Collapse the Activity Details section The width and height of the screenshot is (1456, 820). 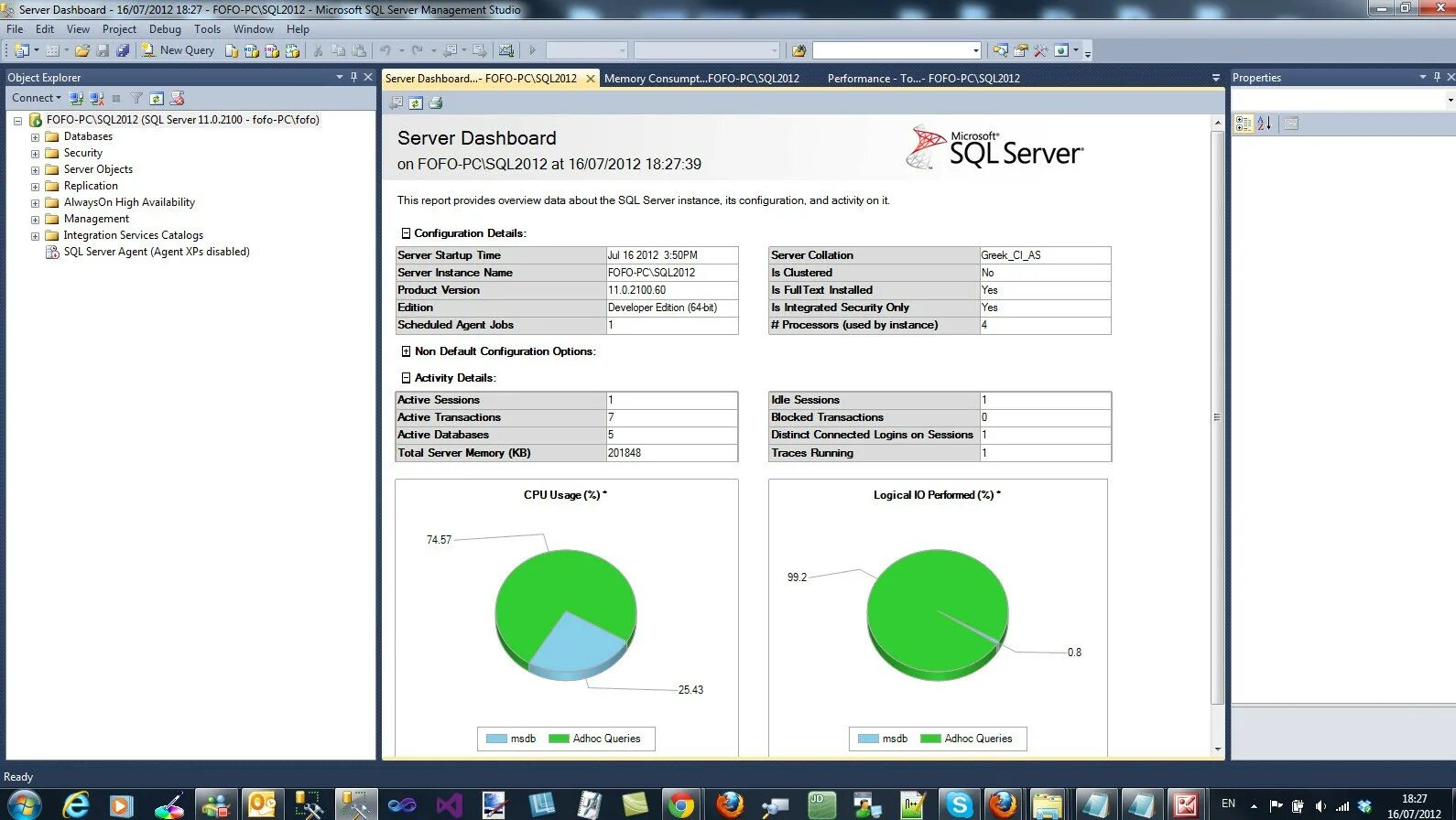click(x=406, y=378)
